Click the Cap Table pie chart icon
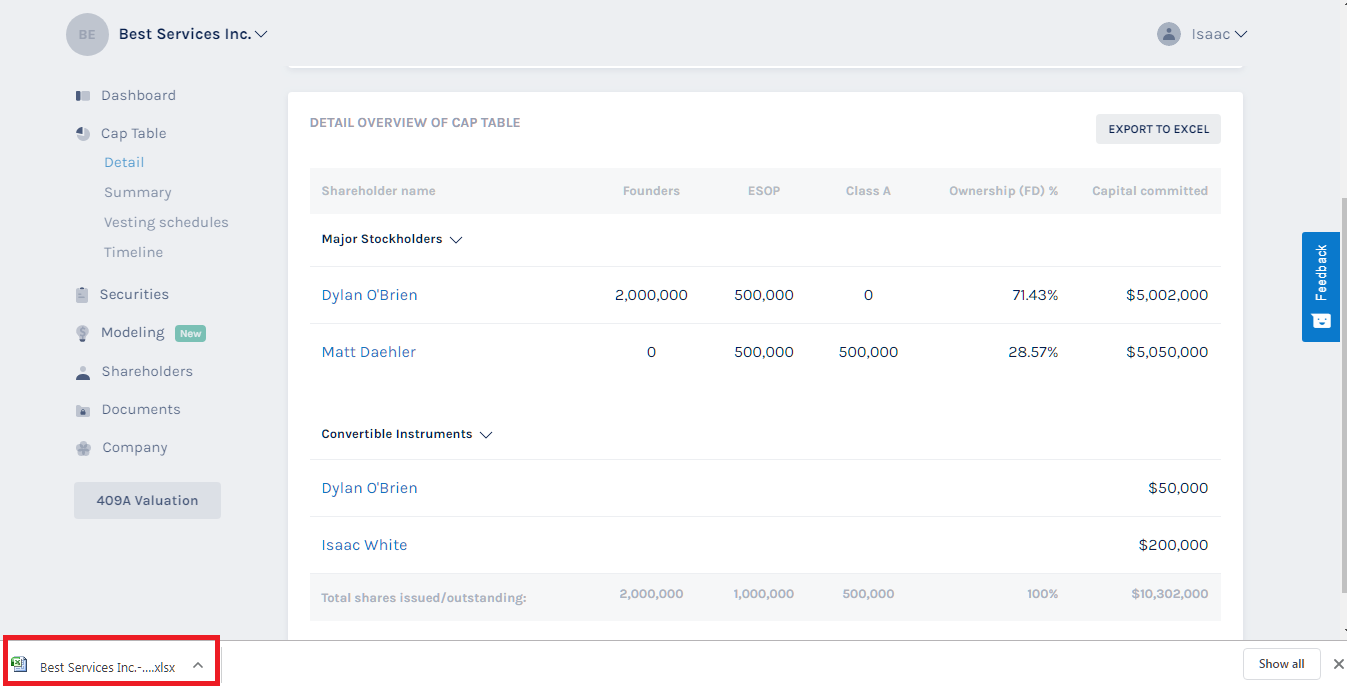The image size is (1347, 689). [x=83, y=134]
